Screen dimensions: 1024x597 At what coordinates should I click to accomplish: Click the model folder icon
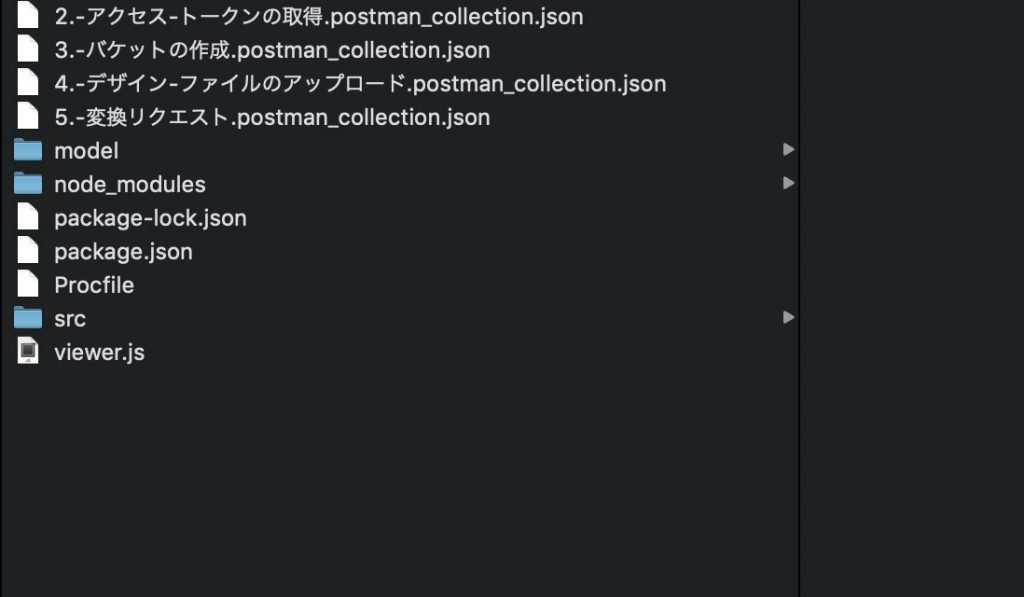pos(27,150)
